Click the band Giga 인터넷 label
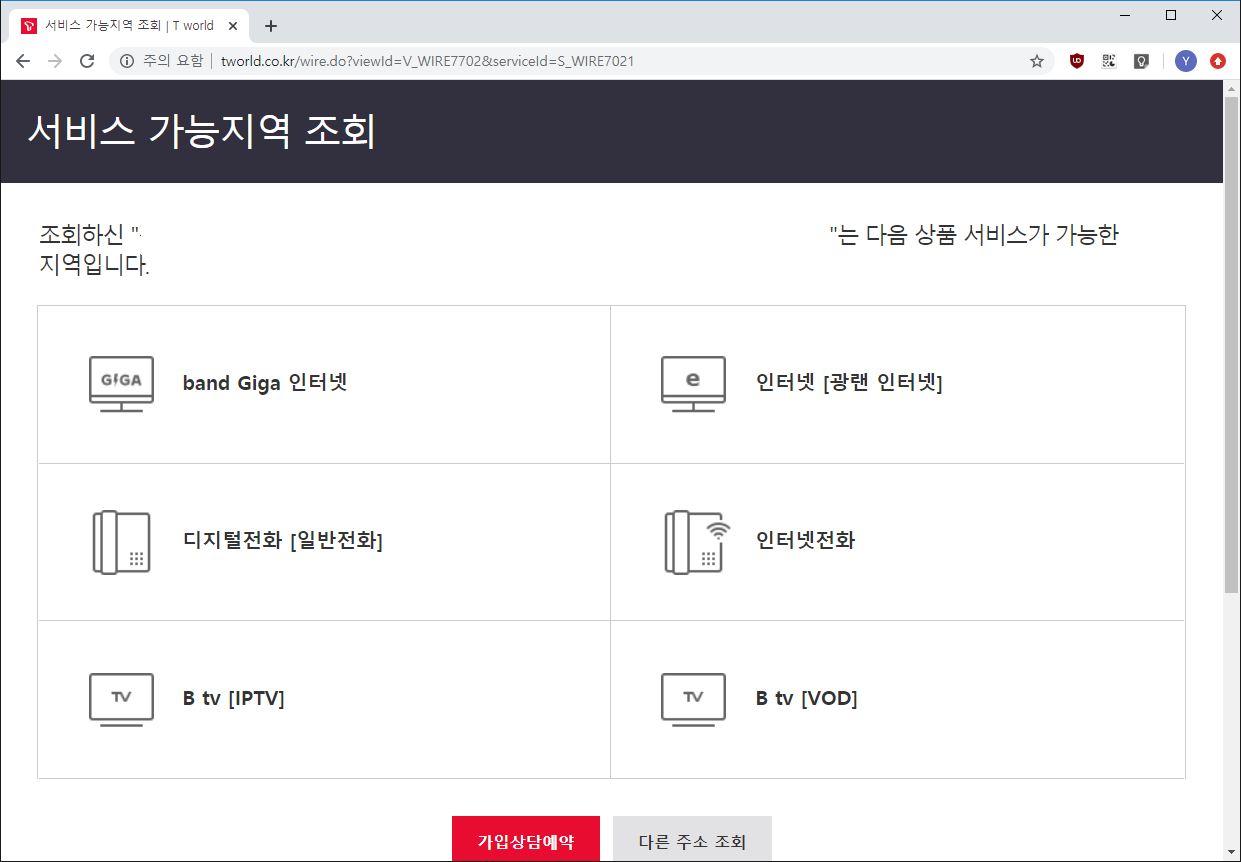 pyautogui.click(x=265, y=383)
